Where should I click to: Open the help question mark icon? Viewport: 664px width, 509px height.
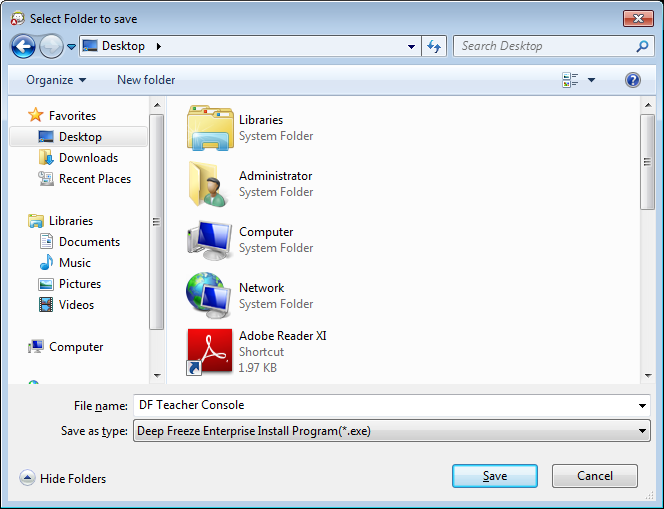(632, 80)
